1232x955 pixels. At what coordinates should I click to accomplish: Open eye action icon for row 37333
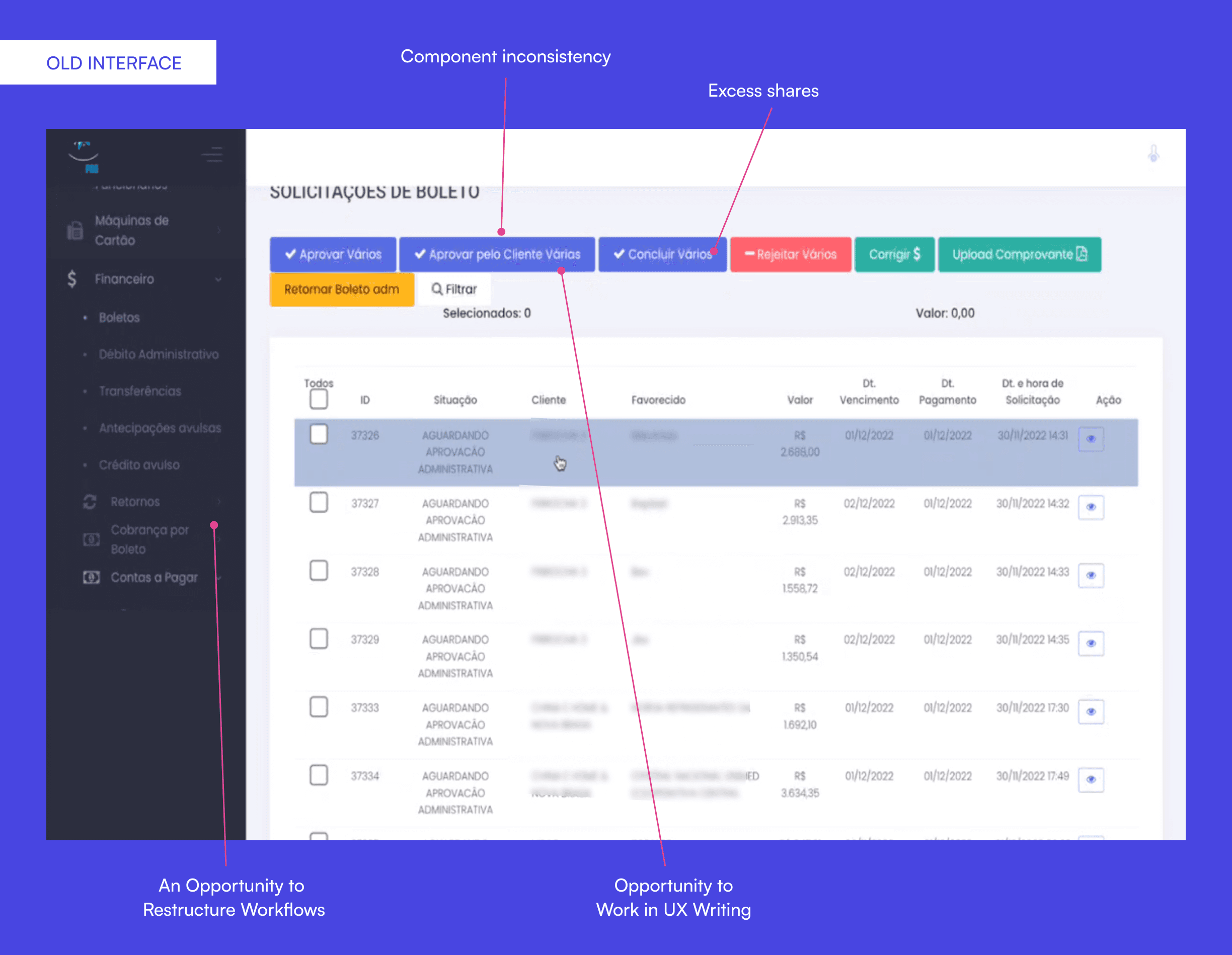tap(1091, 711)
